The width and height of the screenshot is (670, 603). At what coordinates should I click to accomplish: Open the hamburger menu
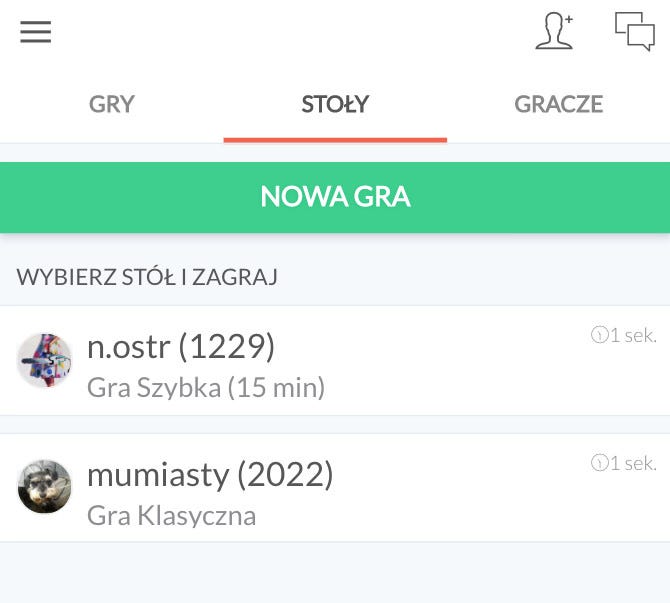35,32
